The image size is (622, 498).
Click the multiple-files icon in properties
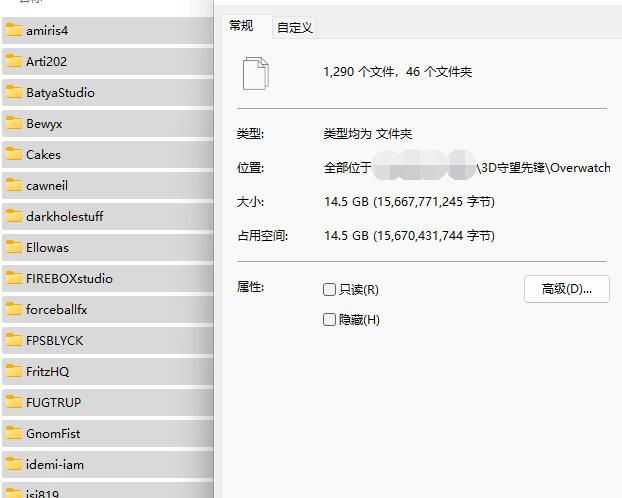tap(256, 72)
